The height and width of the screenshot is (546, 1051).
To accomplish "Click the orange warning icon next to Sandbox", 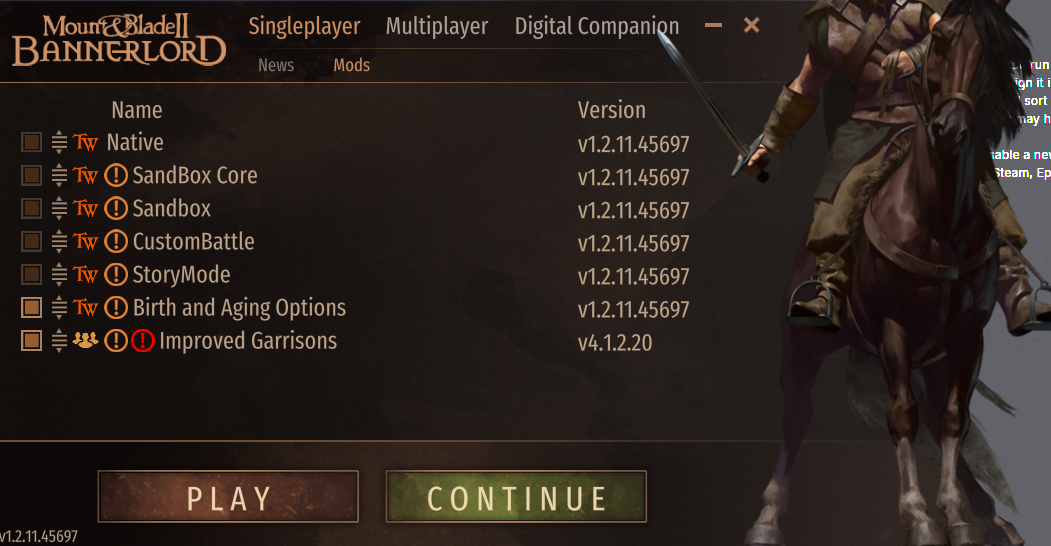I will pos(116,208).
